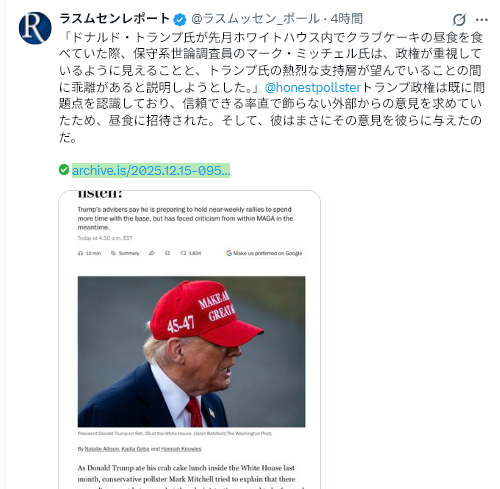Image resolution: width=500 pixels, height=489 pixels.
Task: Click the article bookmark icon
Action: 168,253
